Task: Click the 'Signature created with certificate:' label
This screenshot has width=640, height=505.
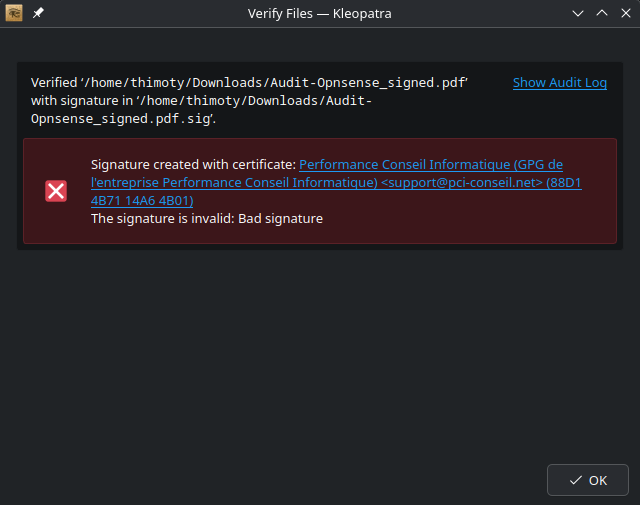Action: point(193,165)
